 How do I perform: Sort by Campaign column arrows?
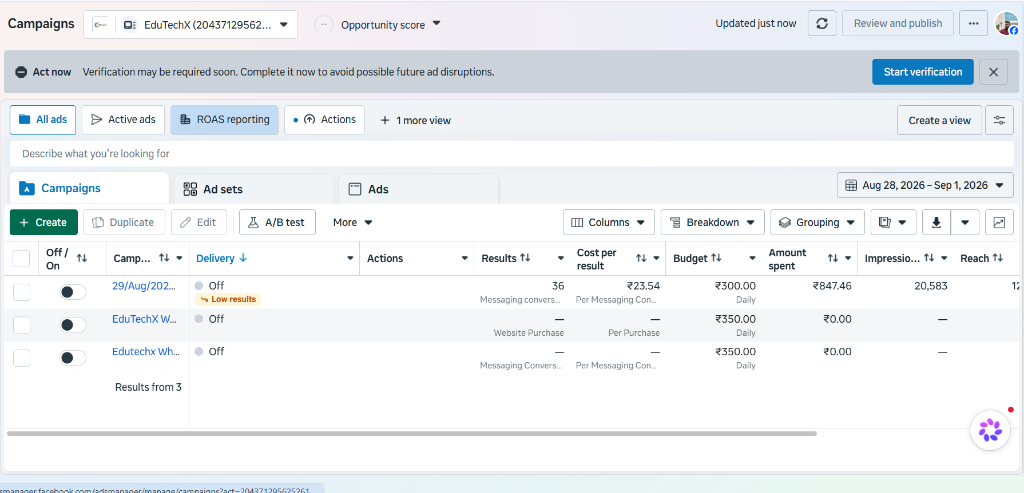point(164,259)
